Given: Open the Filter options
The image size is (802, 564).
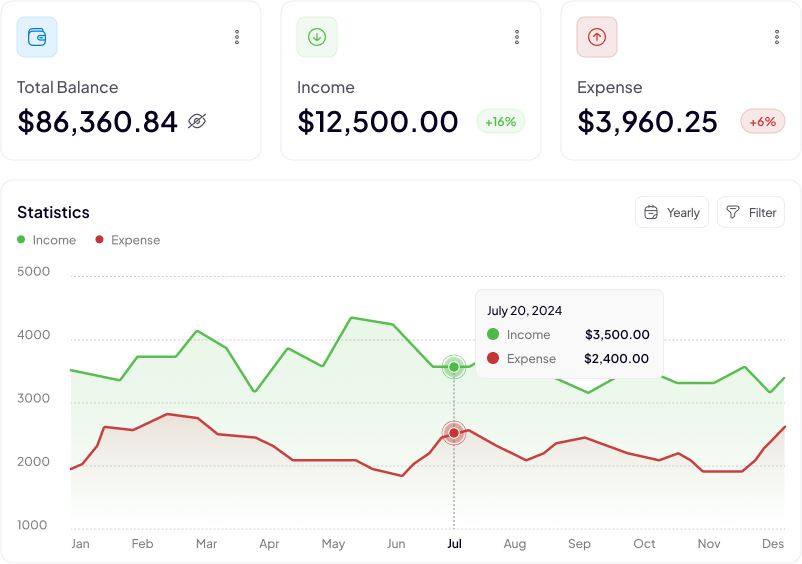Looking at the screenshot, I should (x=751, y=212).
